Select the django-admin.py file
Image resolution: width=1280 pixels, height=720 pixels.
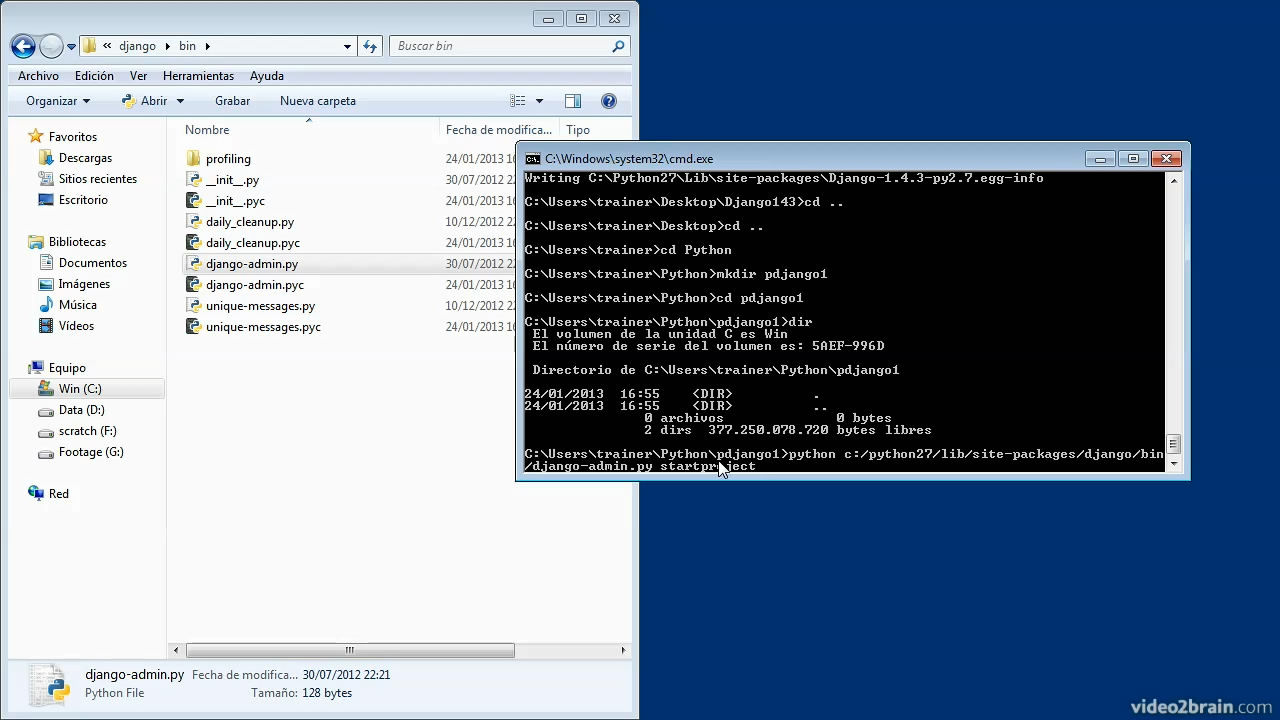pos(252,264)
